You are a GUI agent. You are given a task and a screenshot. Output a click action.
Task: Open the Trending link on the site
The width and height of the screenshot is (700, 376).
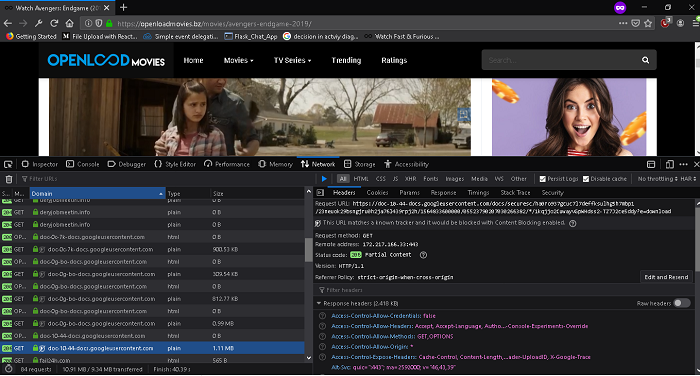coord(346,60)
